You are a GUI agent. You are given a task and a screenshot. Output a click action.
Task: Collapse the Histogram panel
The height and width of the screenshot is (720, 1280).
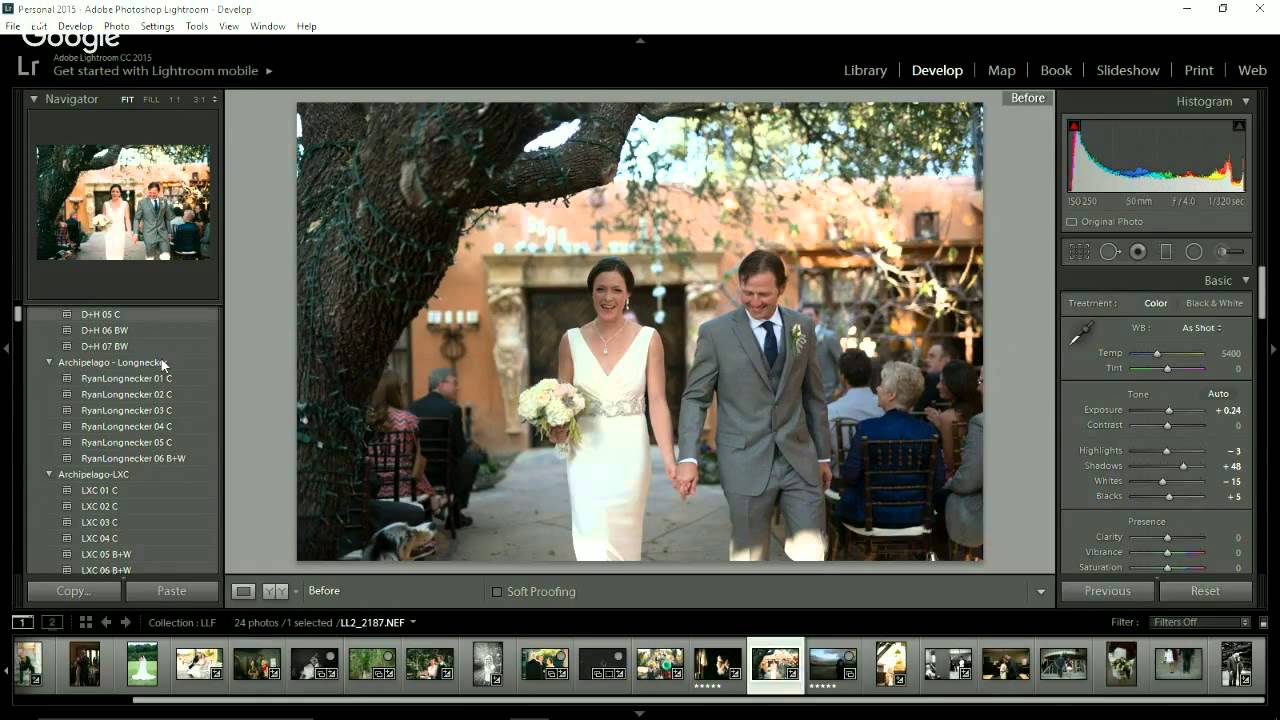(x=1246, y=101)
